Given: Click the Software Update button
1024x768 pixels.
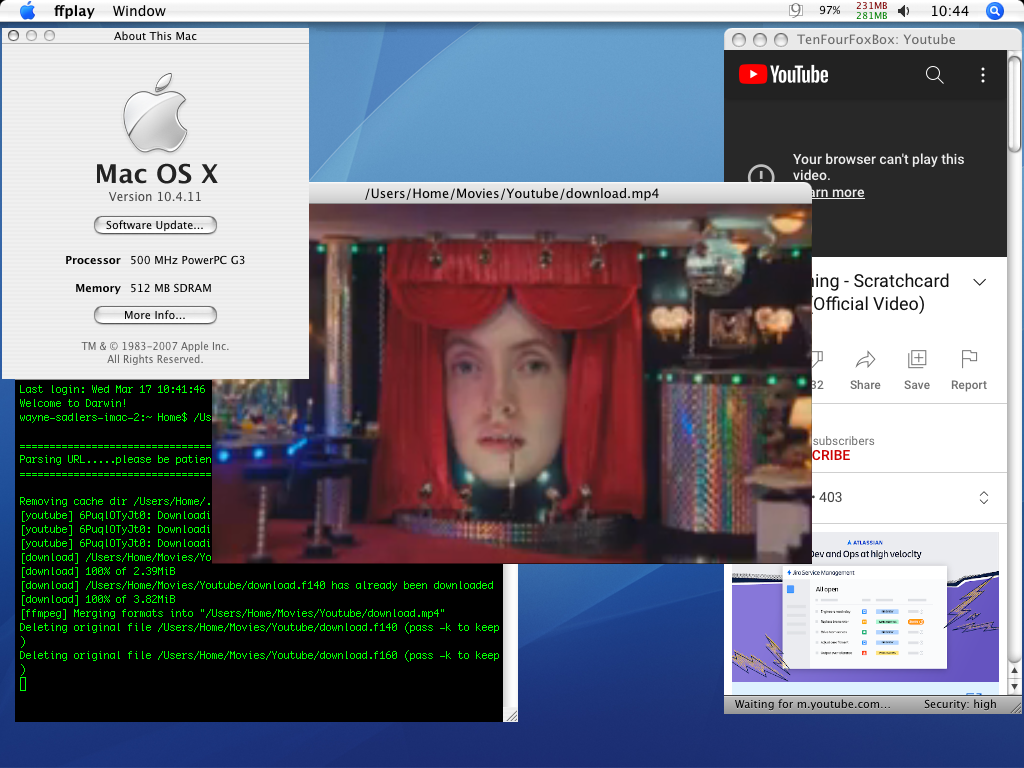Looking at the screenshot, I should pyautogui.click(x=155, y=225).
